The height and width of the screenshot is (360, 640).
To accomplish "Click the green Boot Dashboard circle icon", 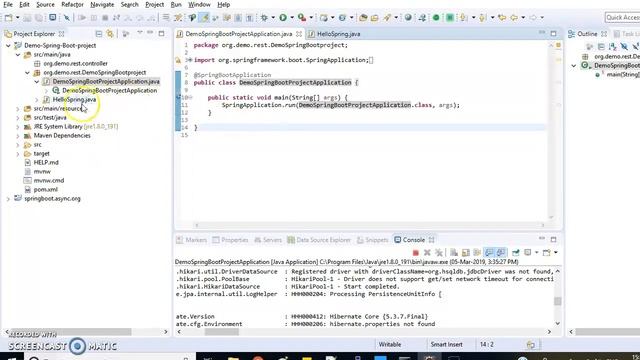I will (436, 18).
